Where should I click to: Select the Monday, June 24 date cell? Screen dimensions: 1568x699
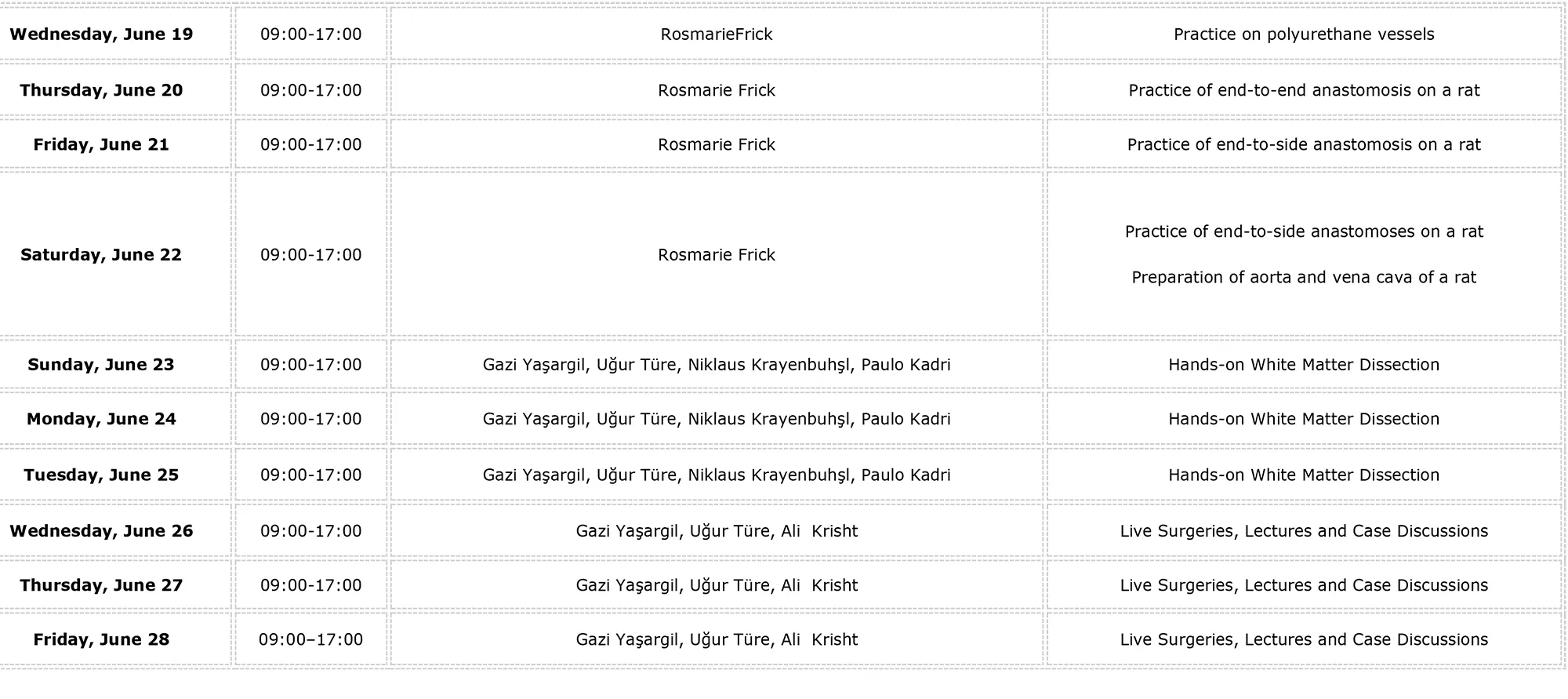pyautogui.click(x=101, y=419)
